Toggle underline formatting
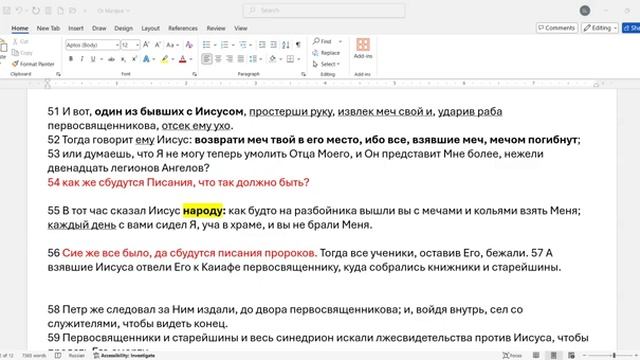Screen dimensions: 640x360 [93, 59]
